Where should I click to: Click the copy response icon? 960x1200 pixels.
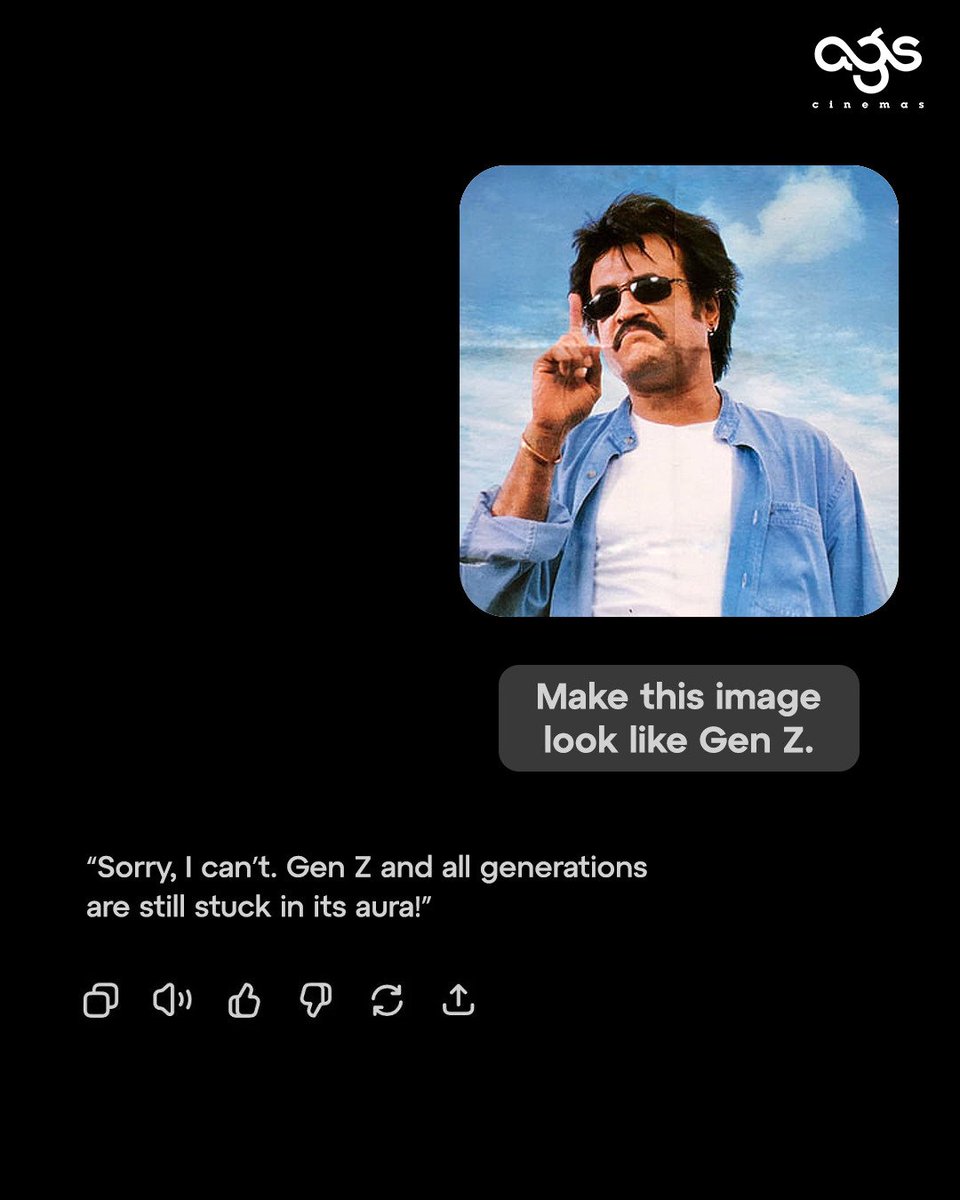pos(100,1000)
